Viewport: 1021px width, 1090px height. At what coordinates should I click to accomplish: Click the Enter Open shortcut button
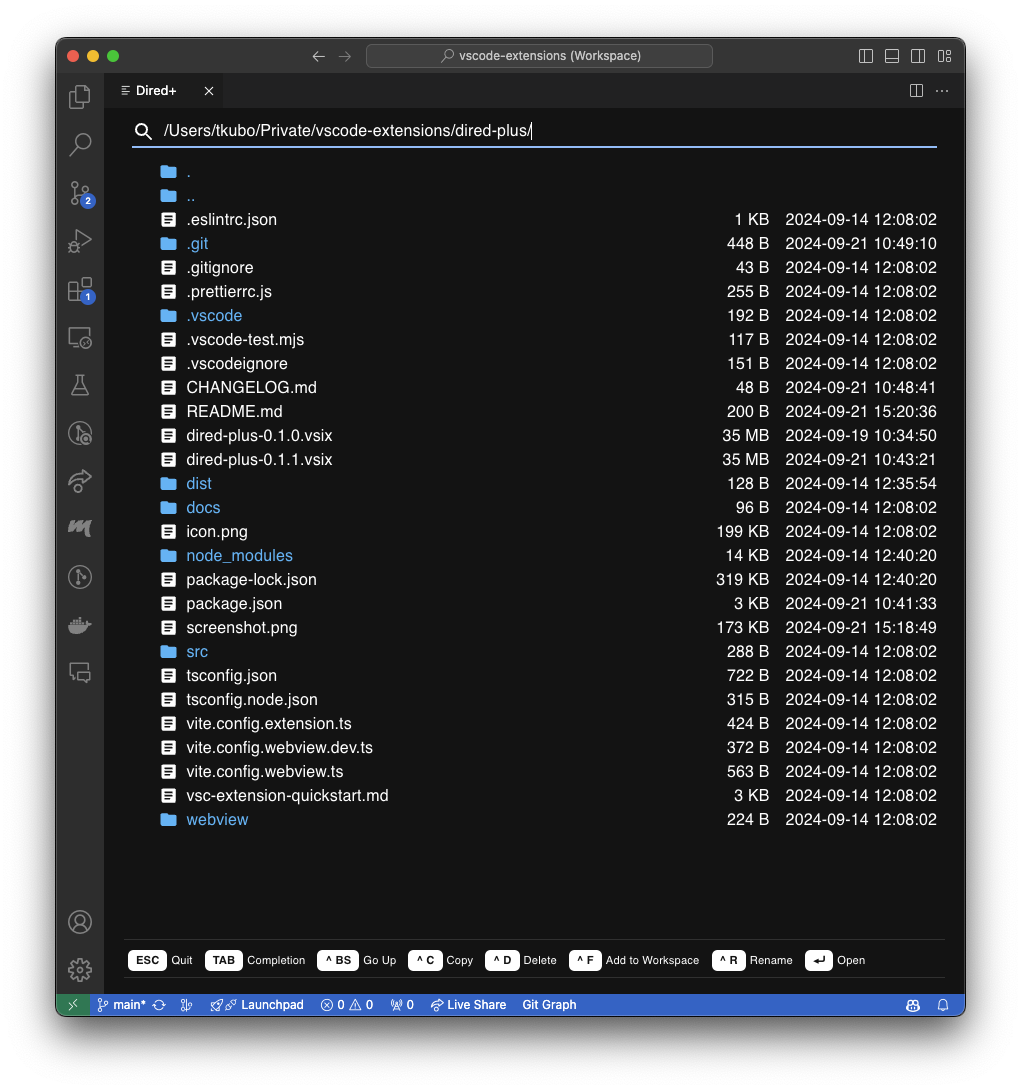click(x=835, y=960)
